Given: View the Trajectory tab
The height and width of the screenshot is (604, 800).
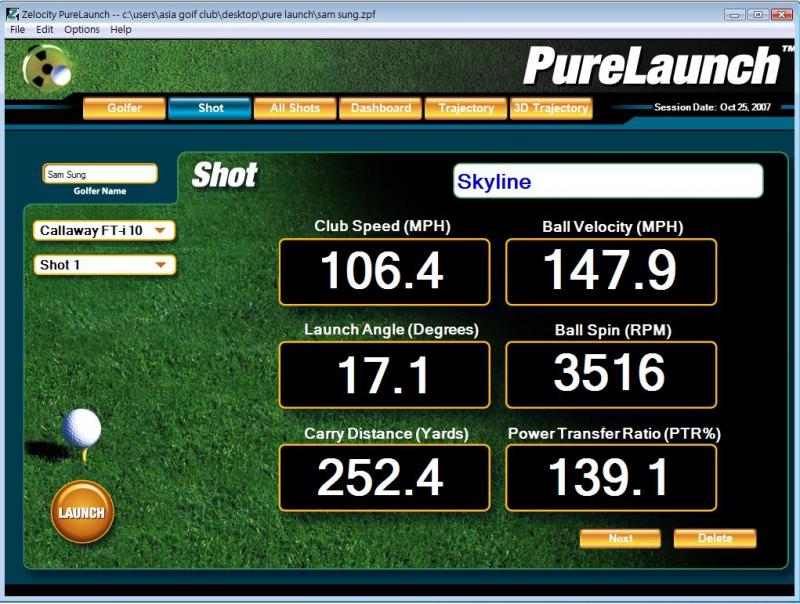Looking at the screenshot, I should click(x=466, y=108).
